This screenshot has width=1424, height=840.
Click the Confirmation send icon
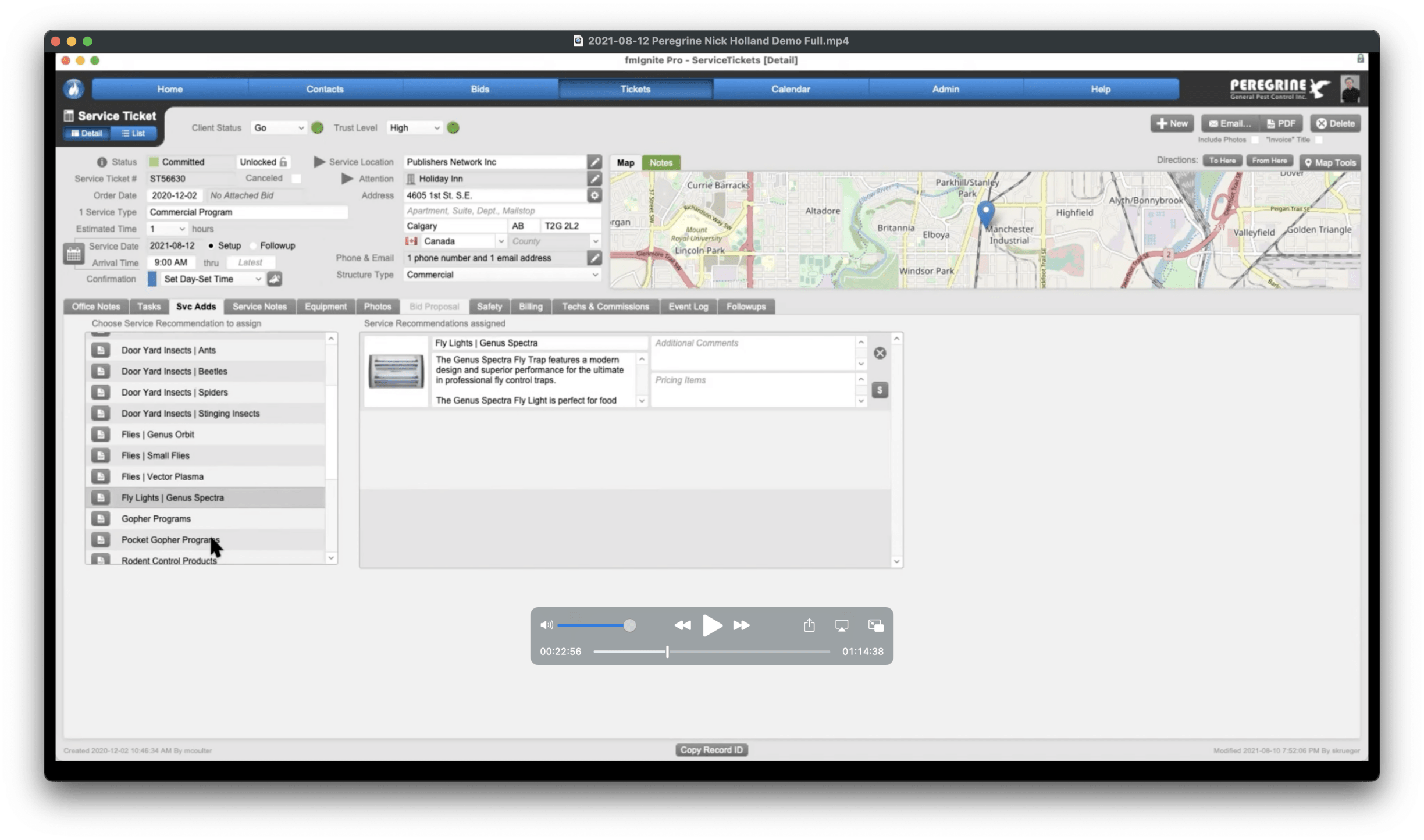(x=275, y=279)
